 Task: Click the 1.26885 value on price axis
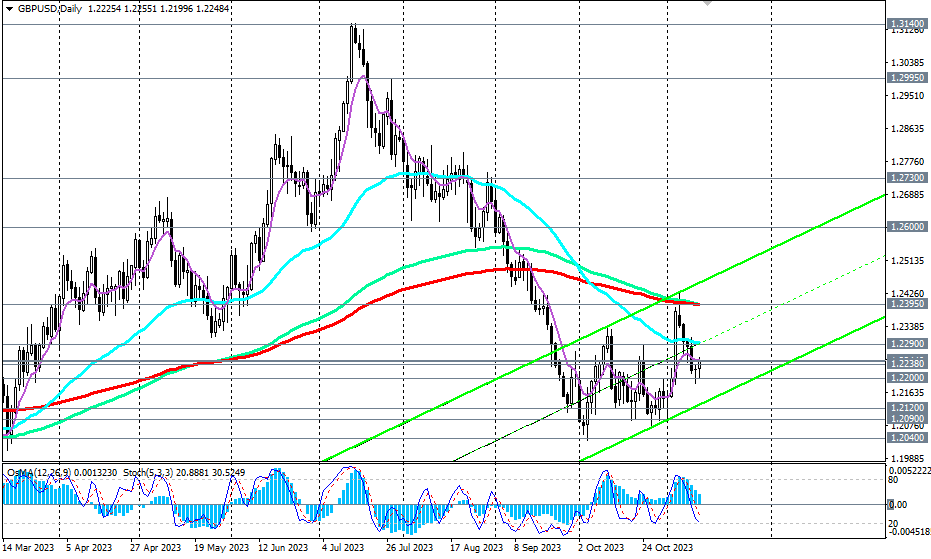click(908, 195)
